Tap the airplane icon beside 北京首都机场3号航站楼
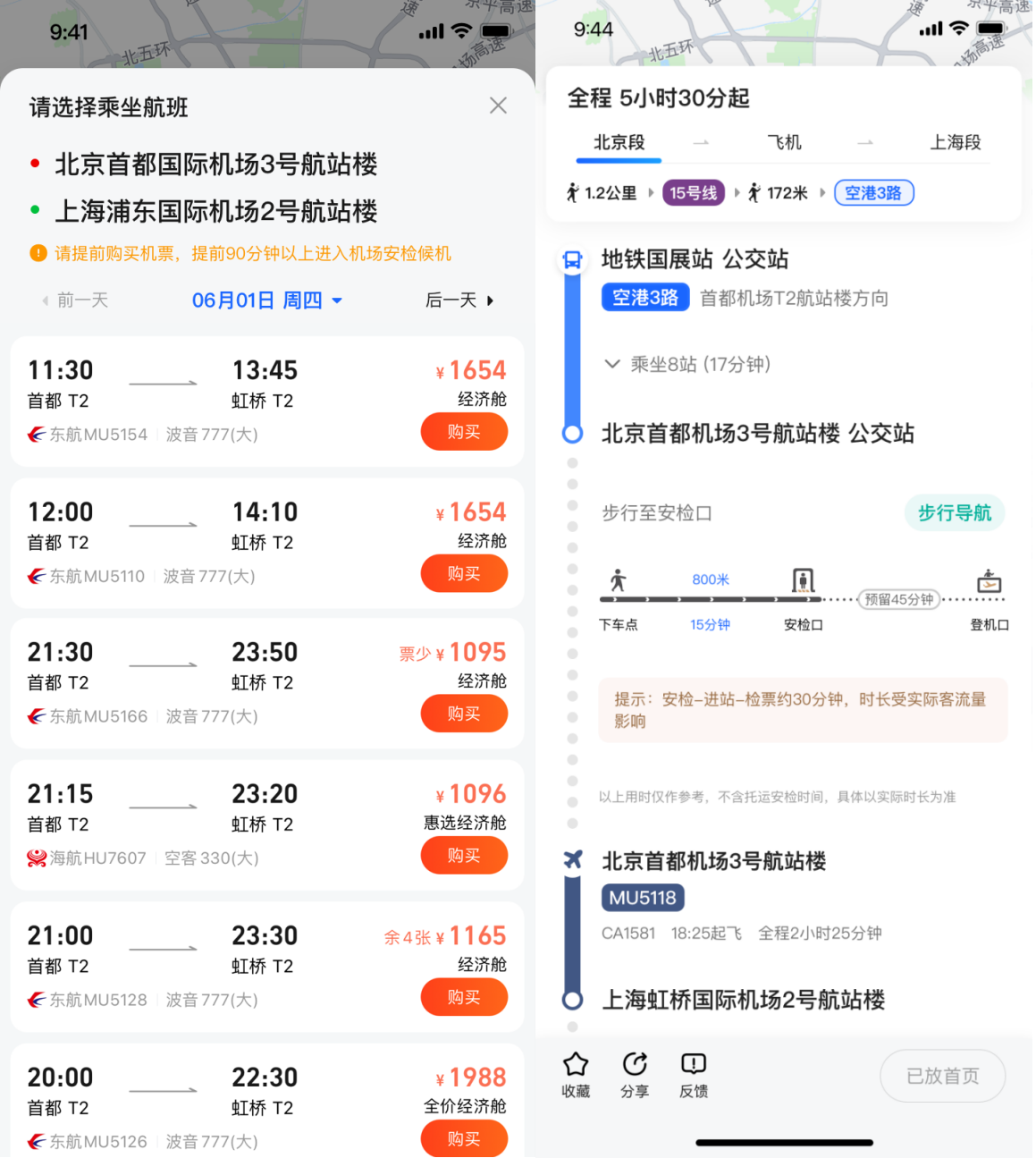 coord(572,860)
